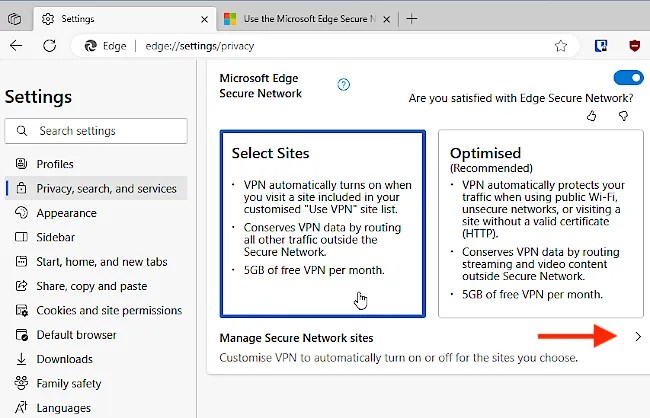Click the Privacy lock icon in sidebar
Image resolution: width=650 pixels, height=418 pixels.
coord(21,188)
